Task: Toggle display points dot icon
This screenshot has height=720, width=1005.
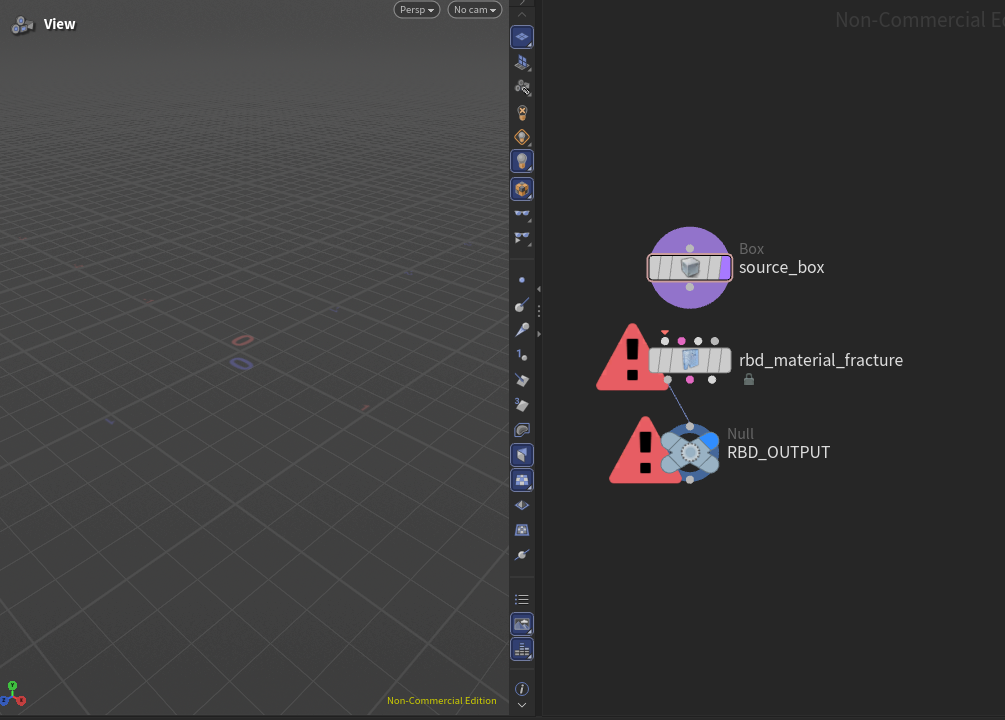Action: click(522, 280)
